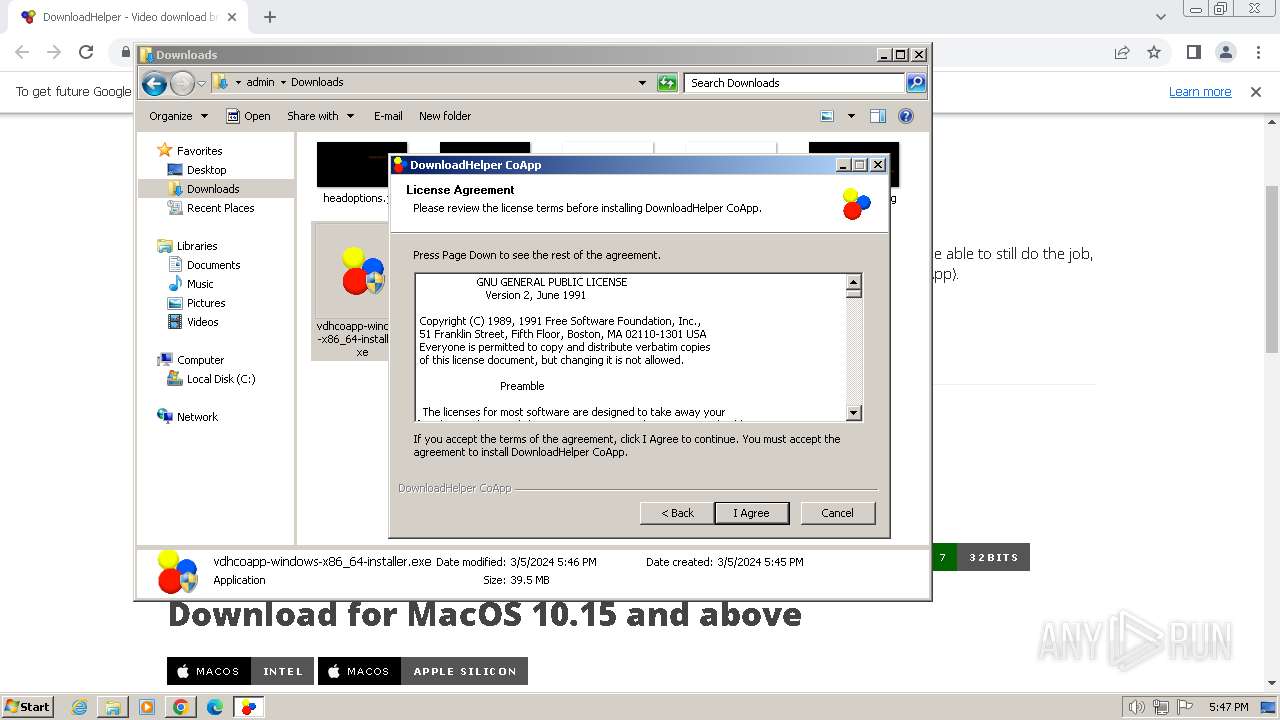Click Open in the Explorer toolbar
The image size is (1280, 720).
[x=248, y=116]
